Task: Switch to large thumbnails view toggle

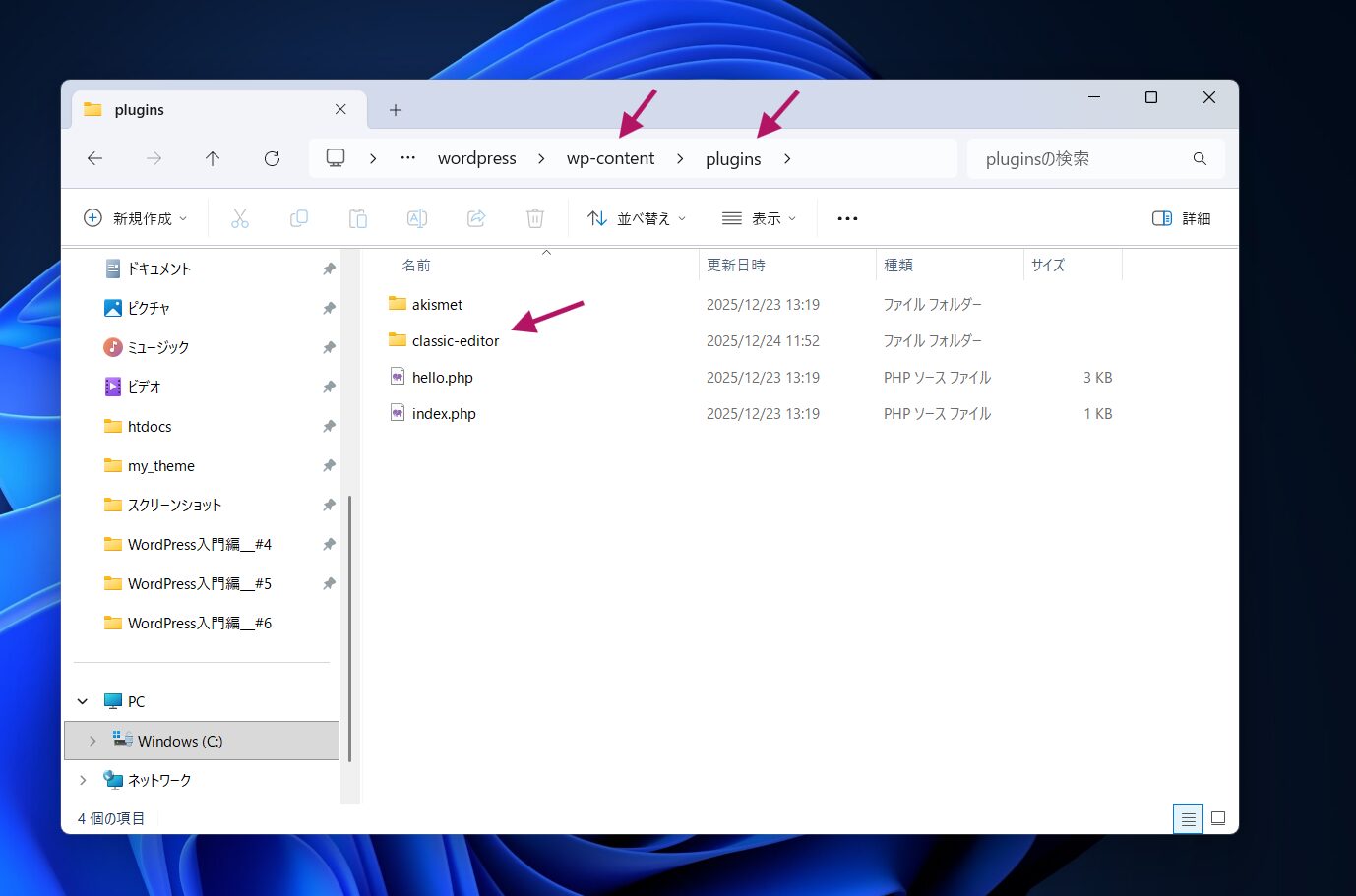Action: pos(1218,818)
